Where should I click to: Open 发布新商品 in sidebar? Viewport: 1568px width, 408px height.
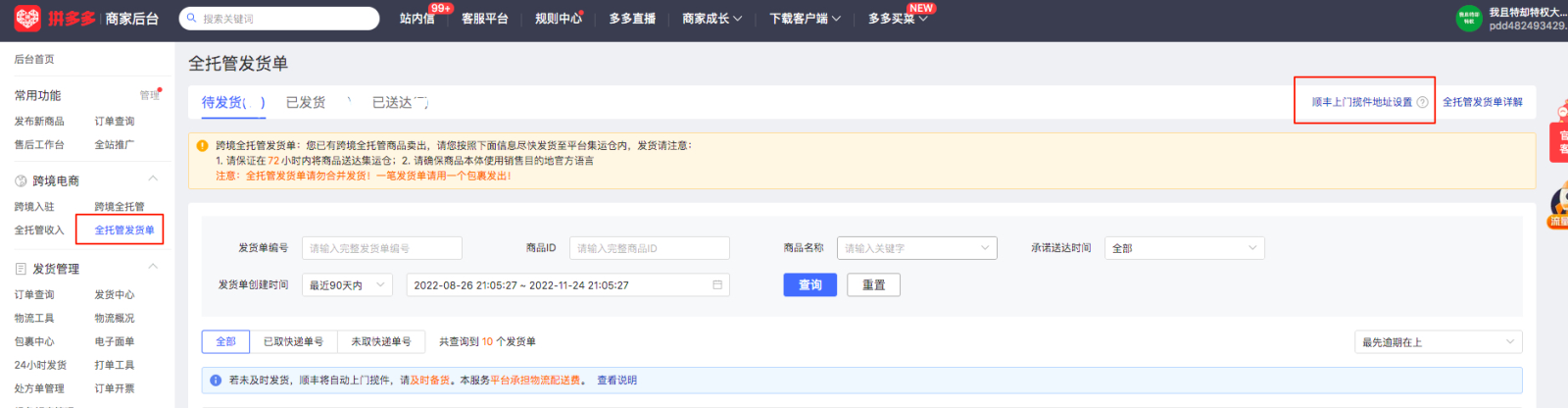click(x=39, y=122)
